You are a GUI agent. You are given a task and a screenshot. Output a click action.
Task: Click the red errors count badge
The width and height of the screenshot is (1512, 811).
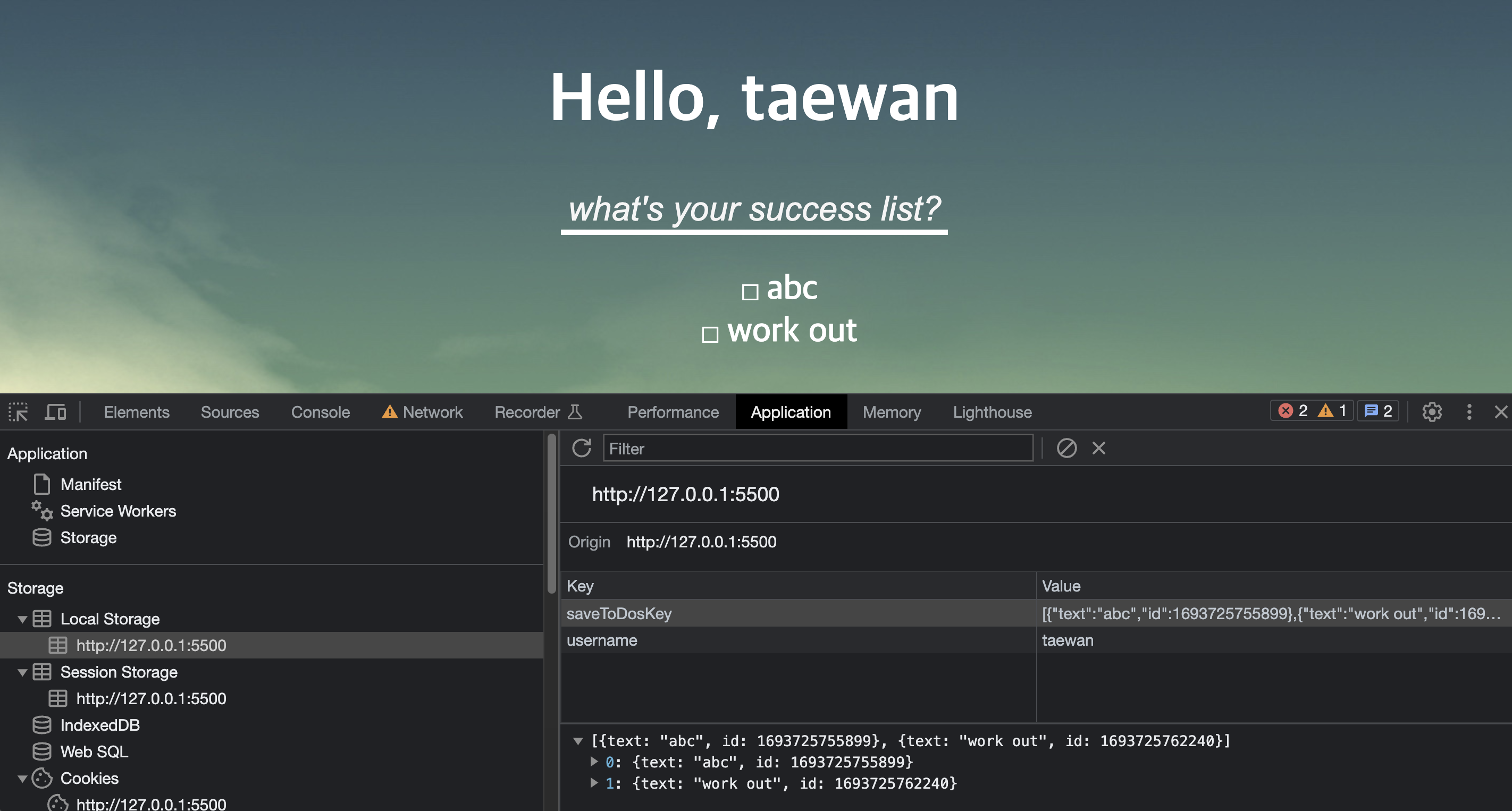(1292, 411)
